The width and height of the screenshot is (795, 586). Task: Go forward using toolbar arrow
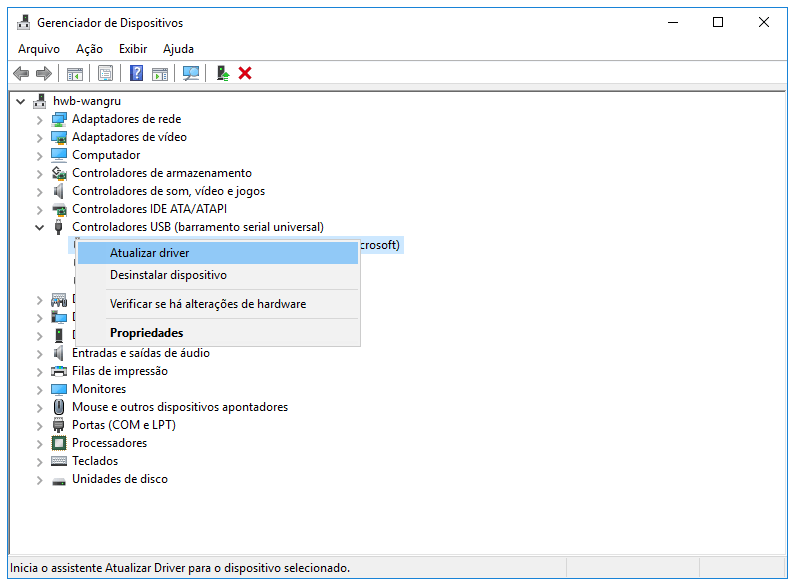point(44,74)
